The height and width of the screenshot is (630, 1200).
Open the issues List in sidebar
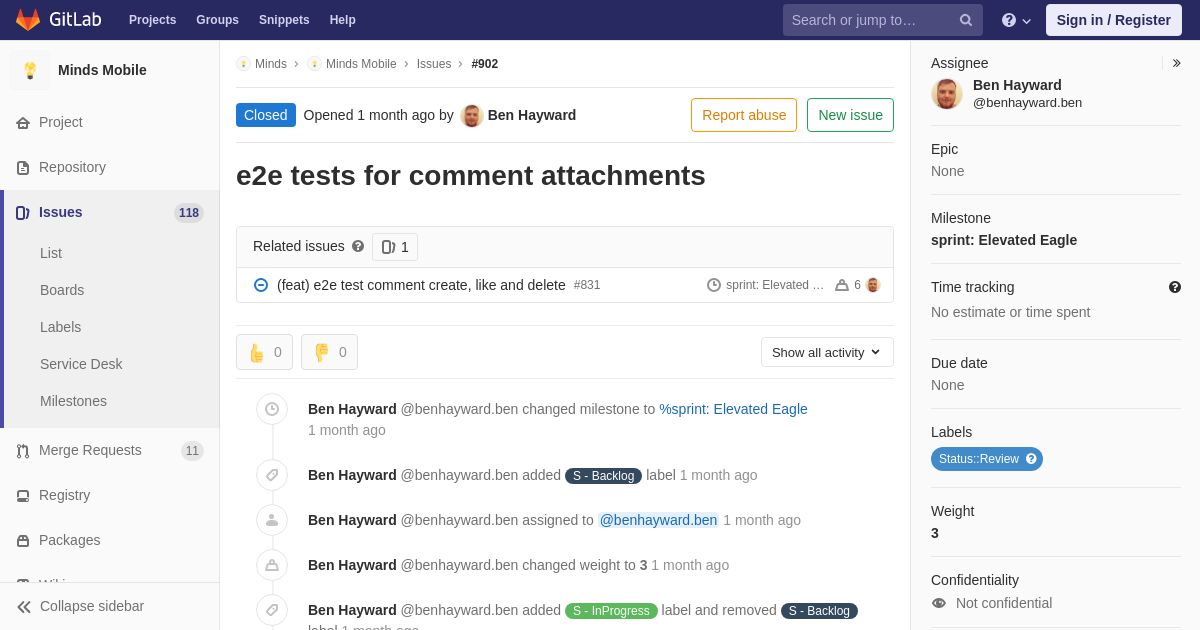point(51,253)
